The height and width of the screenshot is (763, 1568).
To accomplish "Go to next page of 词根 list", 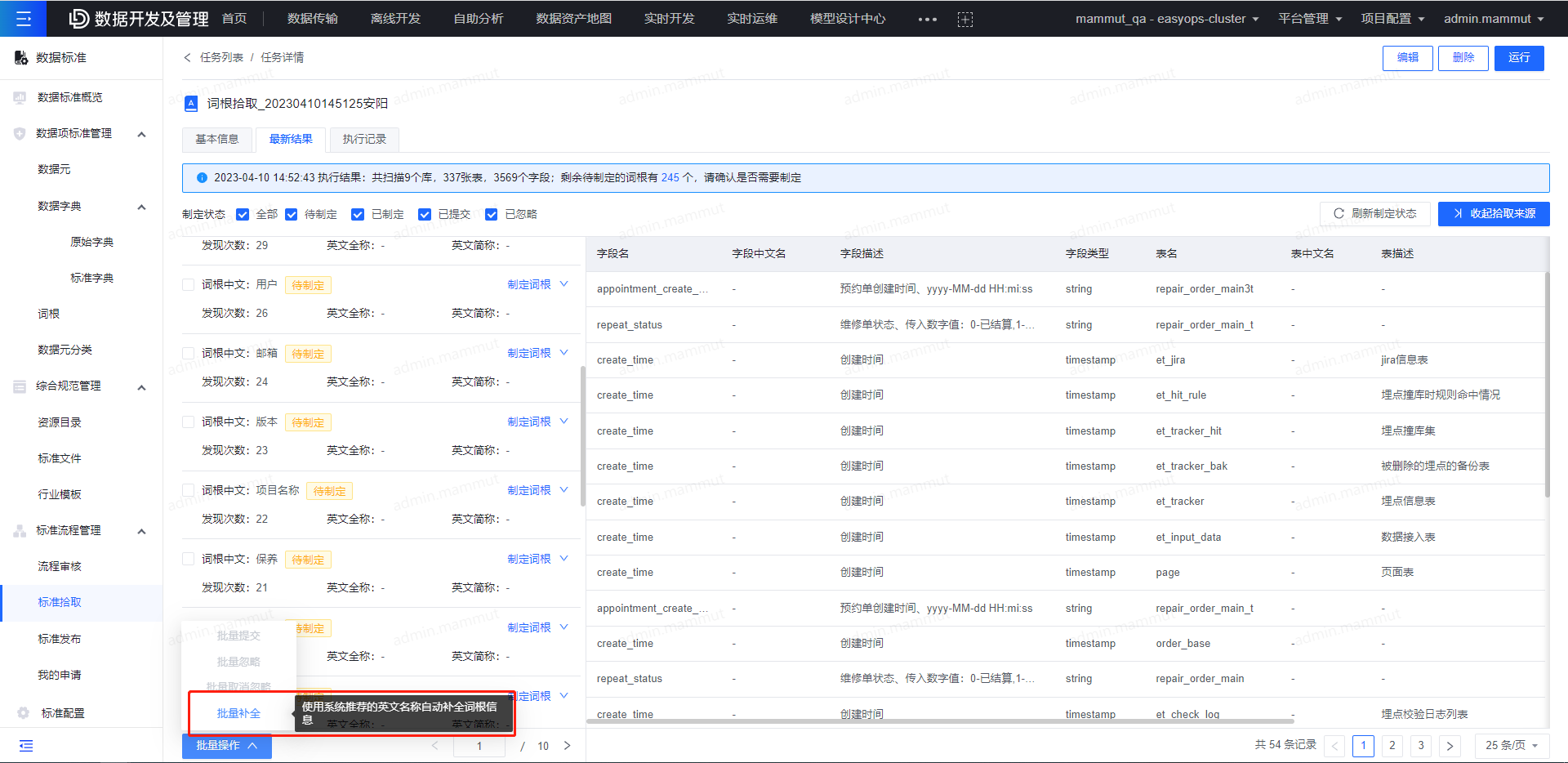I will click(567, 745).
